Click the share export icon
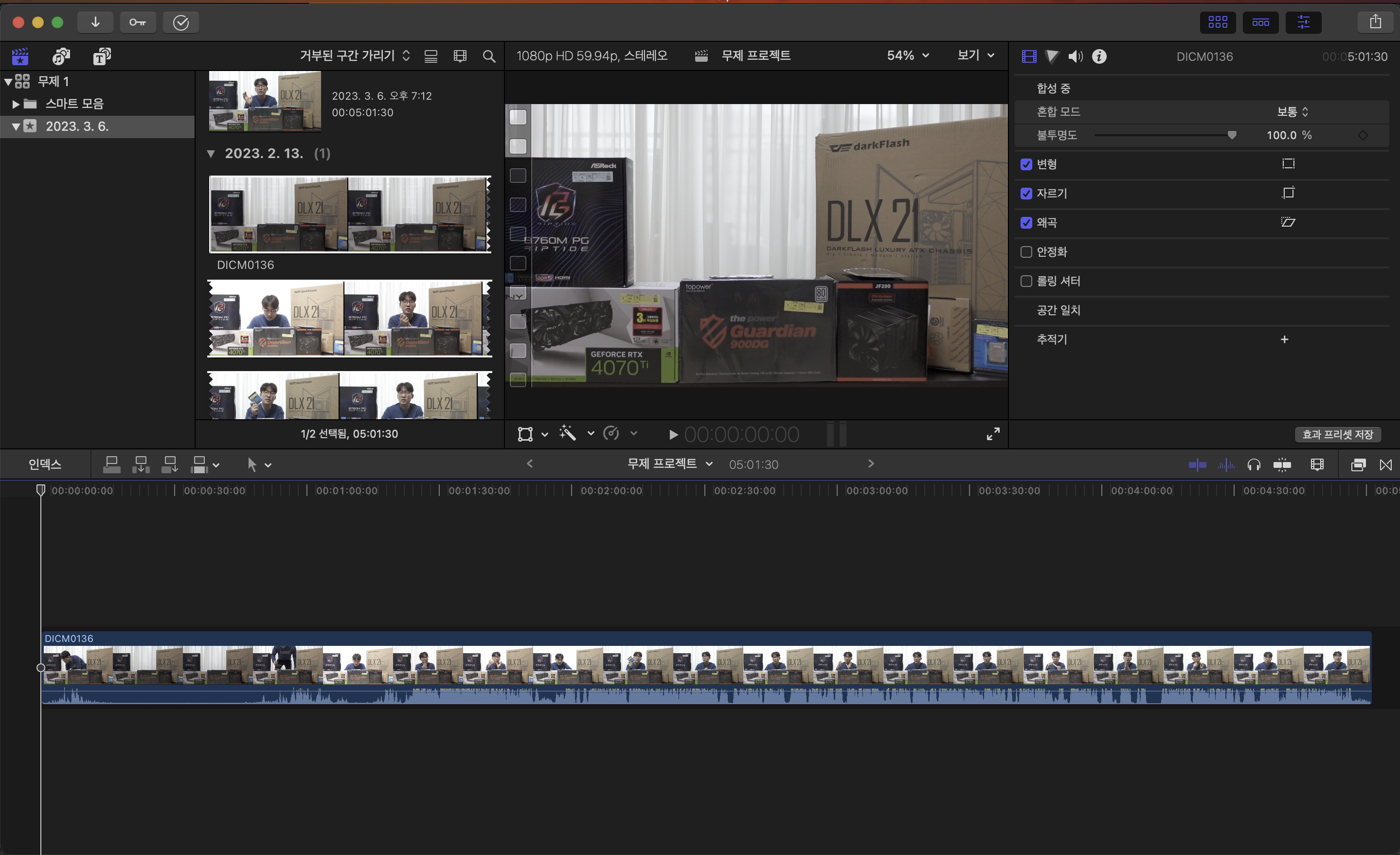This screenshot has width=1400, height=855. [1375, 22]
